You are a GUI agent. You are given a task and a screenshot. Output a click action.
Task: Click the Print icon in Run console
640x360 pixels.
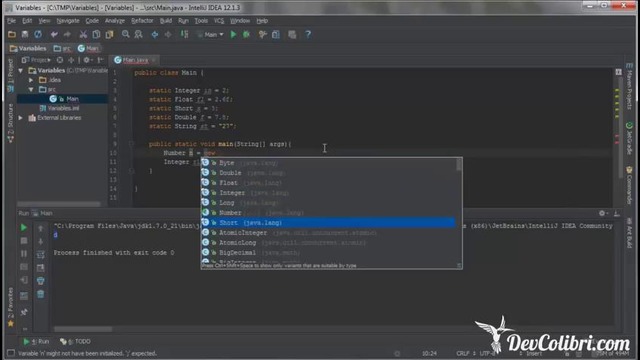(40, 281)
